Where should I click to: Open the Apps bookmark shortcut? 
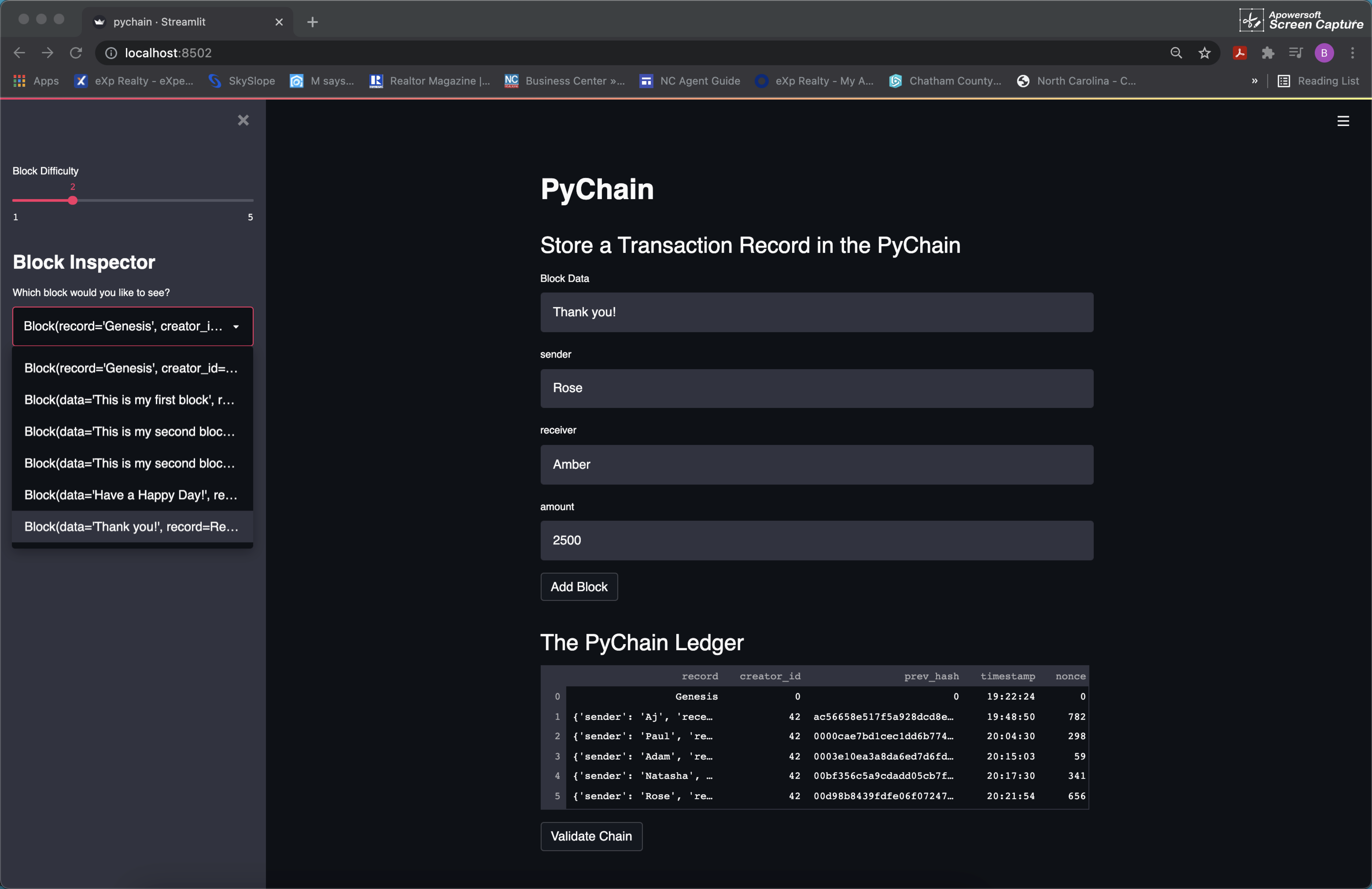tap(36, 81)
